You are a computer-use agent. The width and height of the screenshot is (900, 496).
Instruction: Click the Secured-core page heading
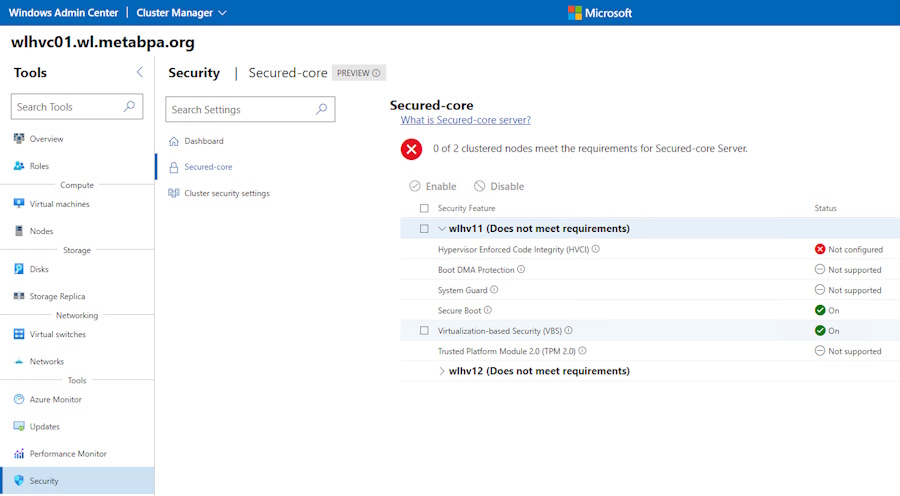tap(432, 105)
